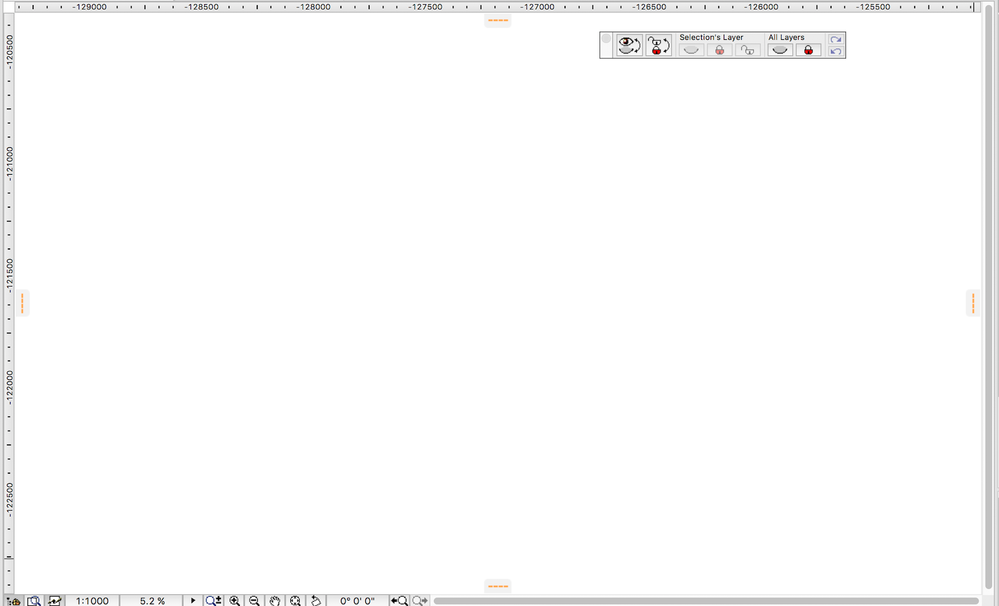The image size is (999, 606).
Task: Click the horizontal scrollbar at the bottom
Action: click(706, 600)
